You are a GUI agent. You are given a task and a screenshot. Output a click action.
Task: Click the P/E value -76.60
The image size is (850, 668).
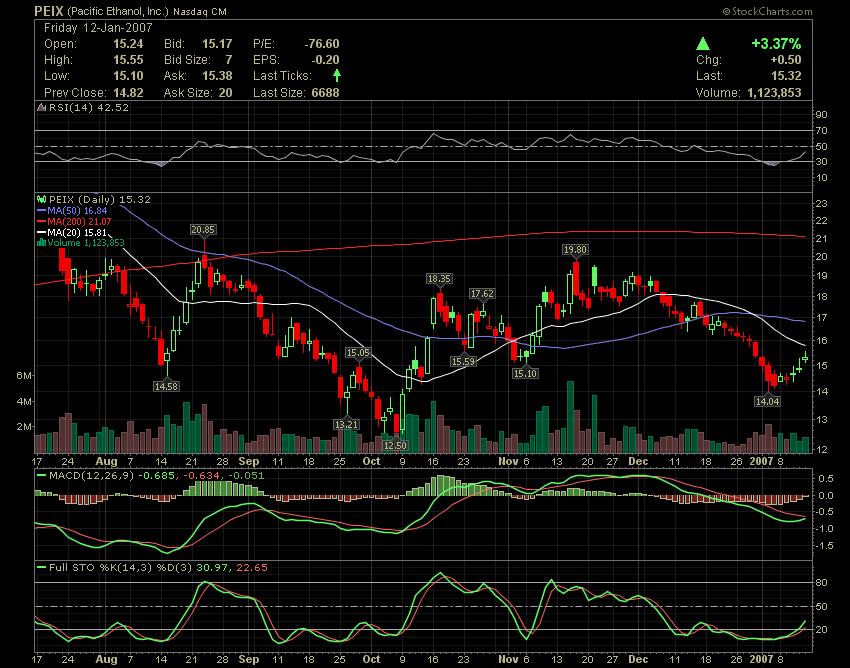pos(322,44)
